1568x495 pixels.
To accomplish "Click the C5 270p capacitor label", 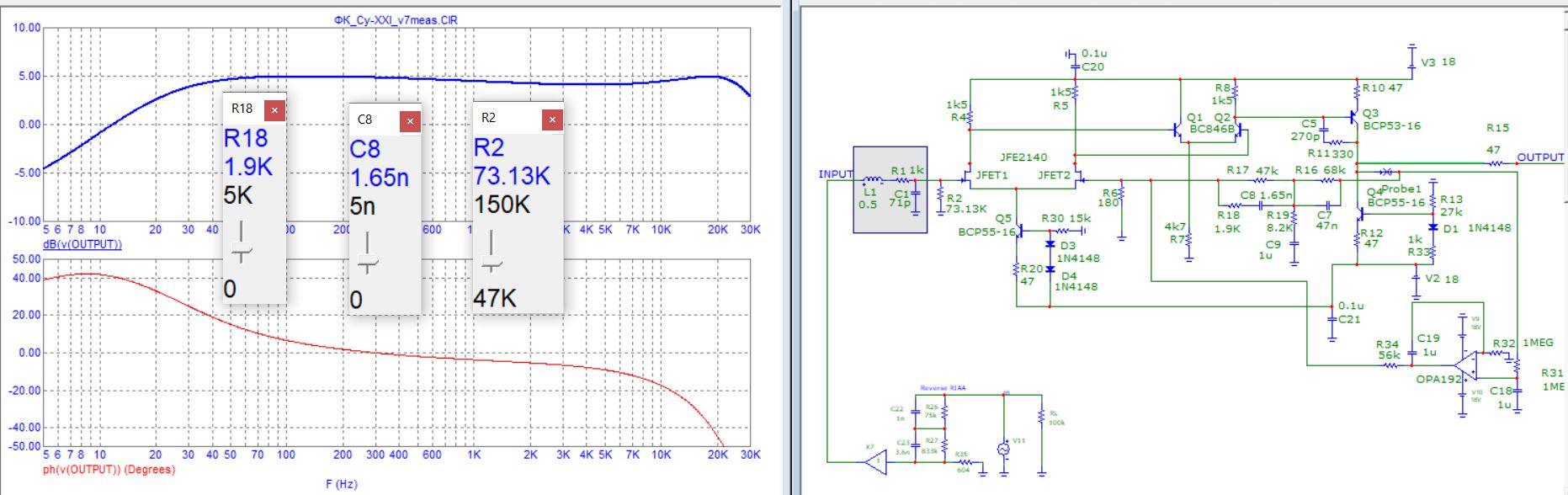I will (x=1306, y=130).
